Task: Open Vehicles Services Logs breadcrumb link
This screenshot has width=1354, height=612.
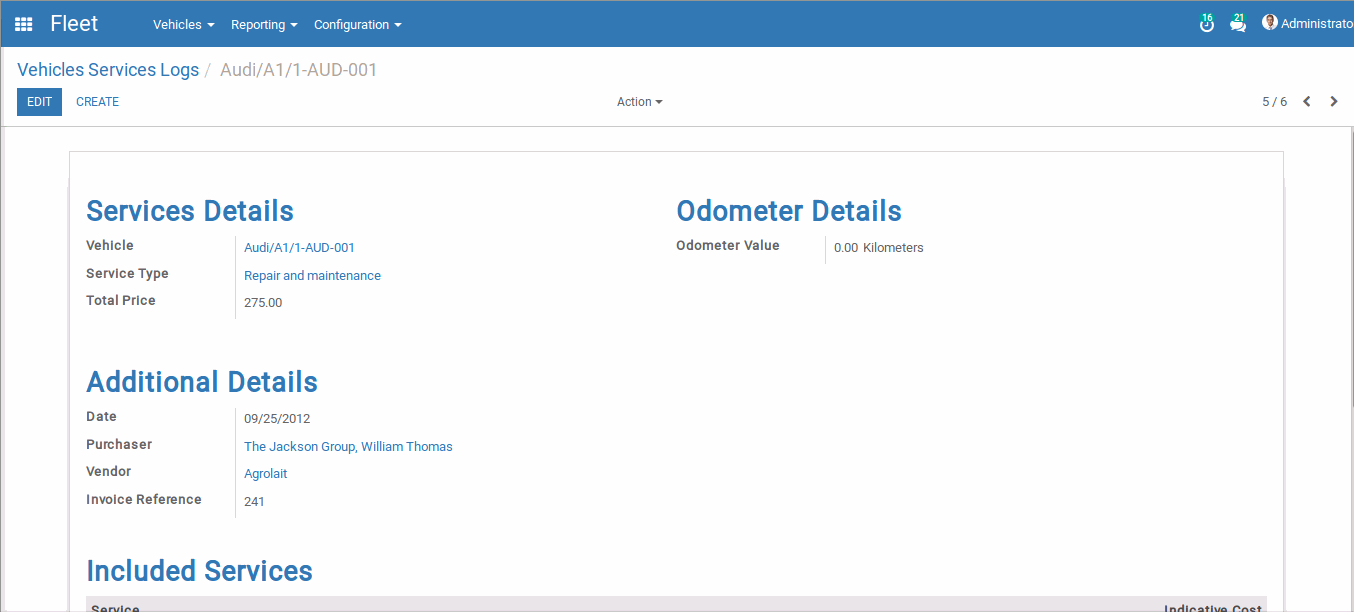Action: click(x=108, y=70)
